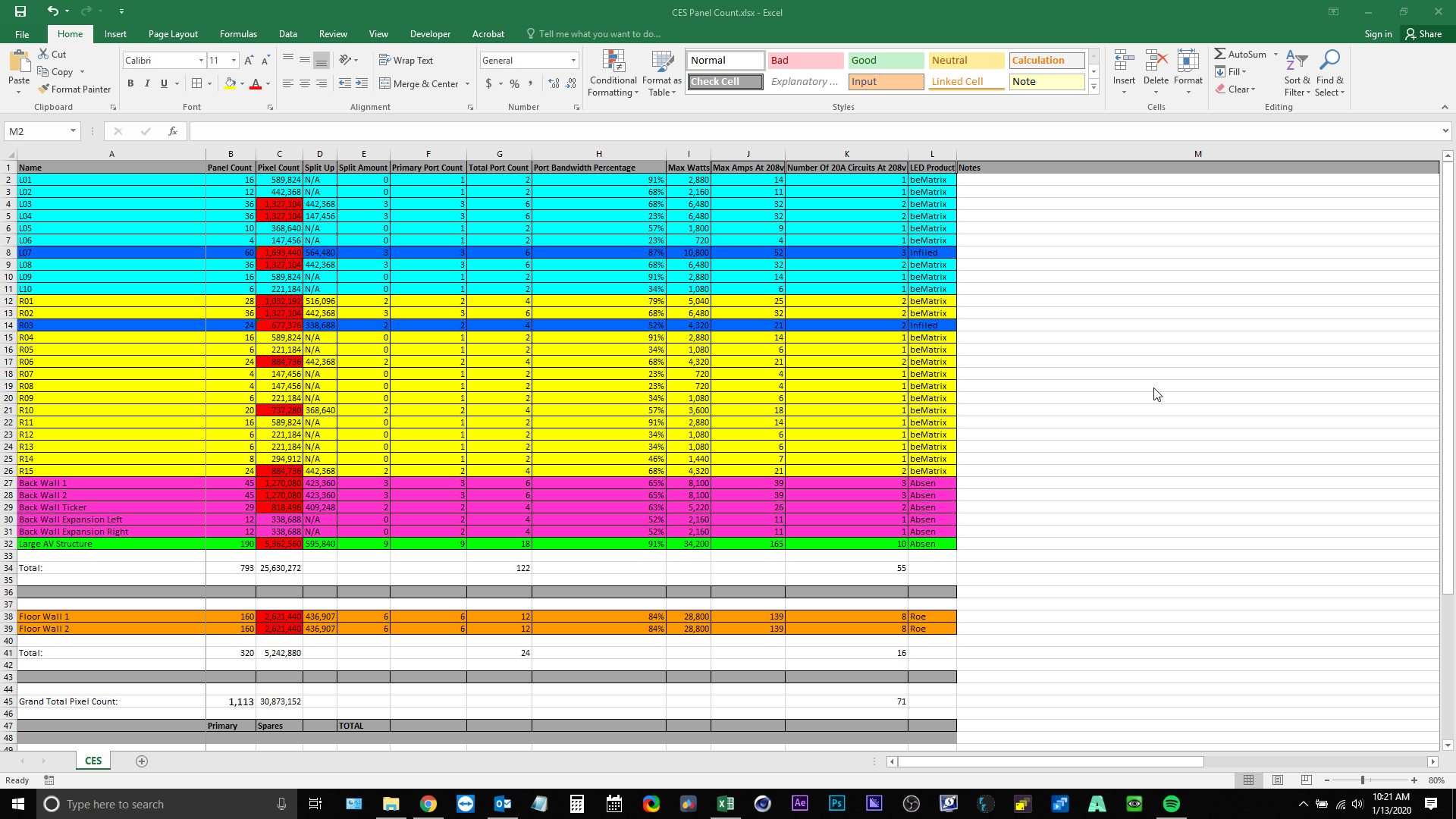1456x819 pixels.
Task: Click the Save icon in quick access toolbar
Action: [x=20, y=11]
